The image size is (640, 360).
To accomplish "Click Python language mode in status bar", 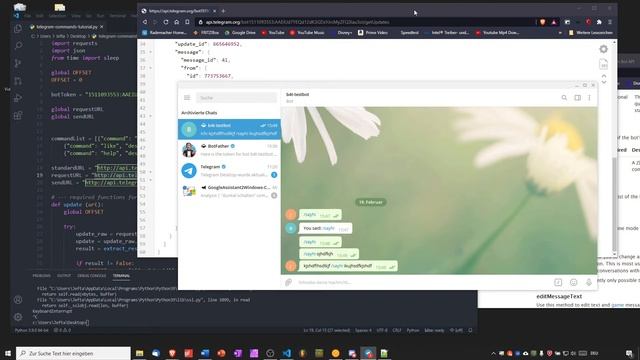I will [x=413, y=330].
